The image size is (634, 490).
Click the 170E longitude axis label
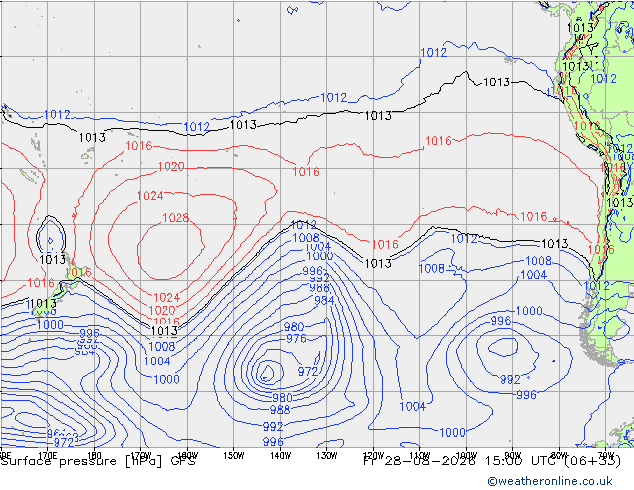pyautogui.click(x=47, y=456)
